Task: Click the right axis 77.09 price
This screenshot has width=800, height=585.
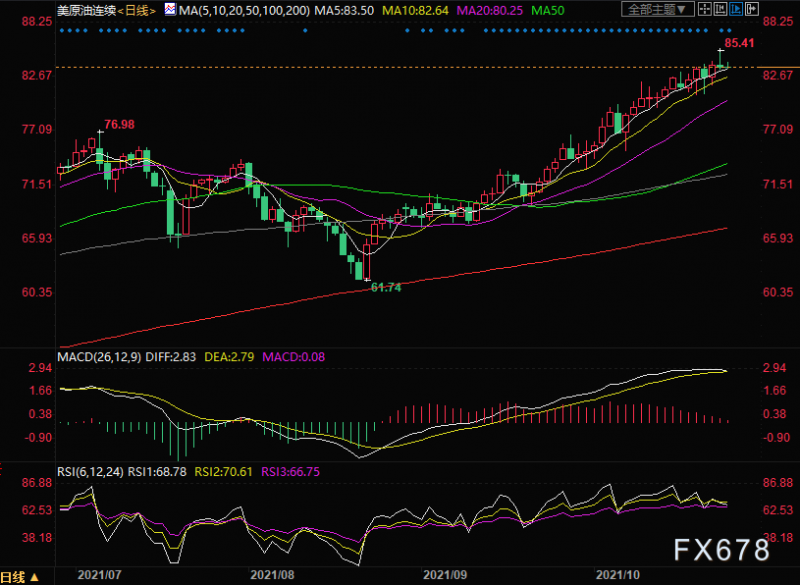Action: coord(778,129)
